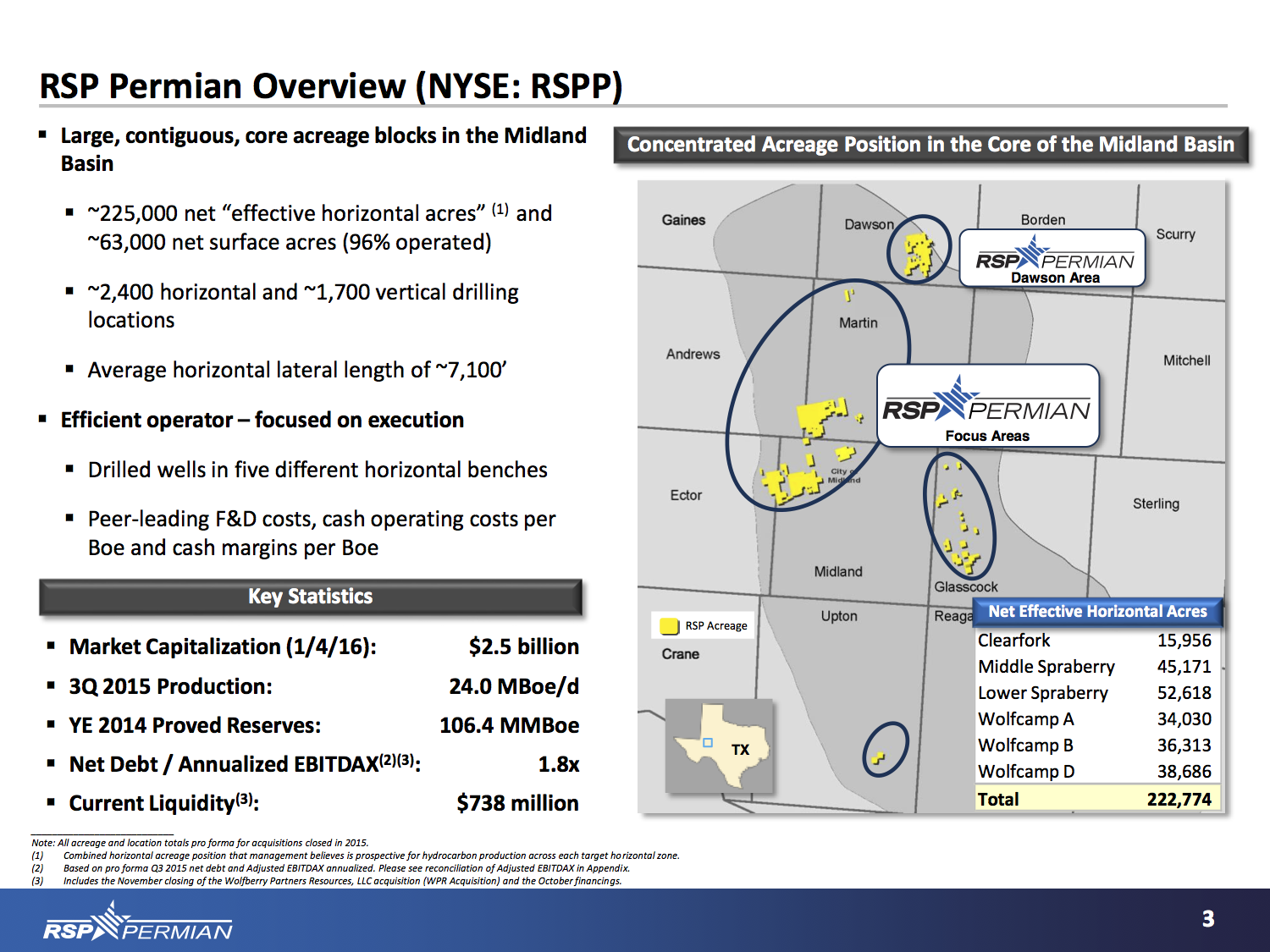Image resolution: width=1270 pixels, height=952 pixels.
Task: Select the Wolfcamp A value 34,030
Action: coord(1184,719)
